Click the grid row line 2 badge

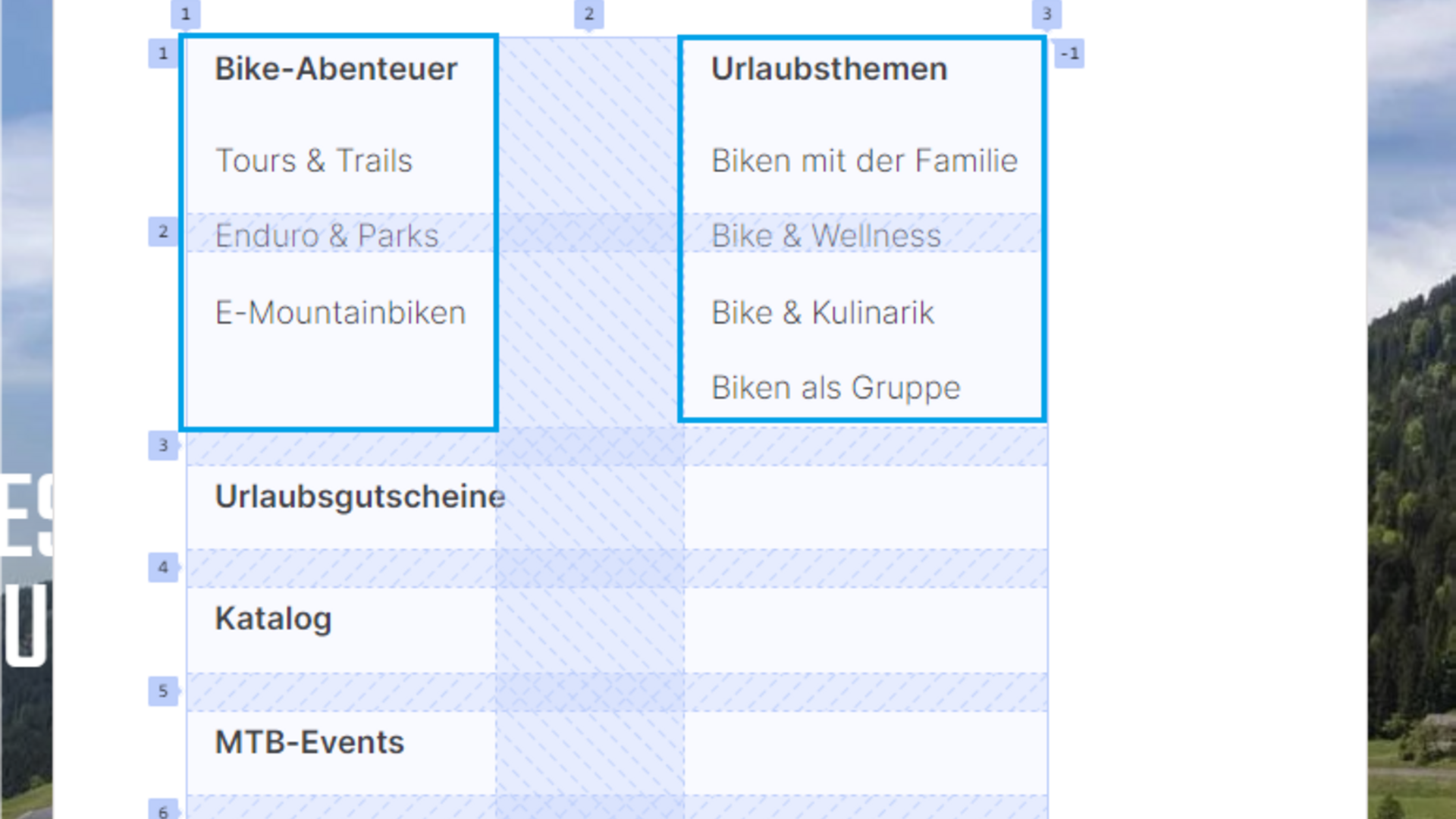163,232
